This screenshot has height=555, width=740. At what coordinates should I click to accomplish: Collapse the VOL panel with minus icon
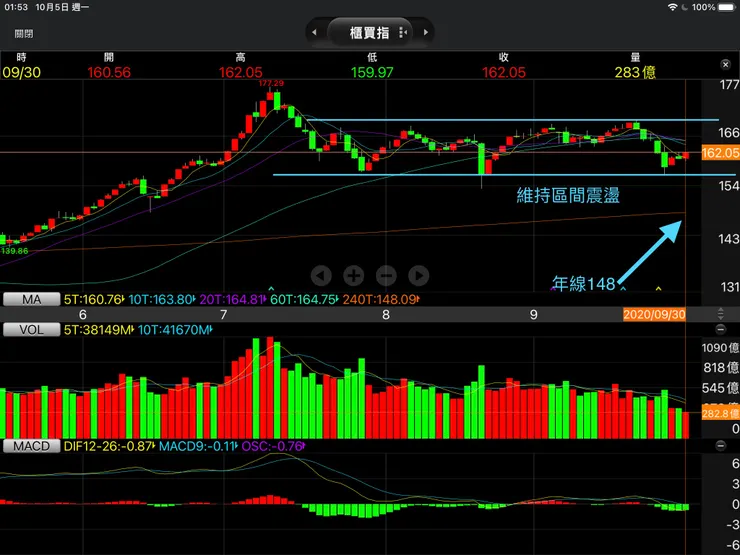pos(720,329)
